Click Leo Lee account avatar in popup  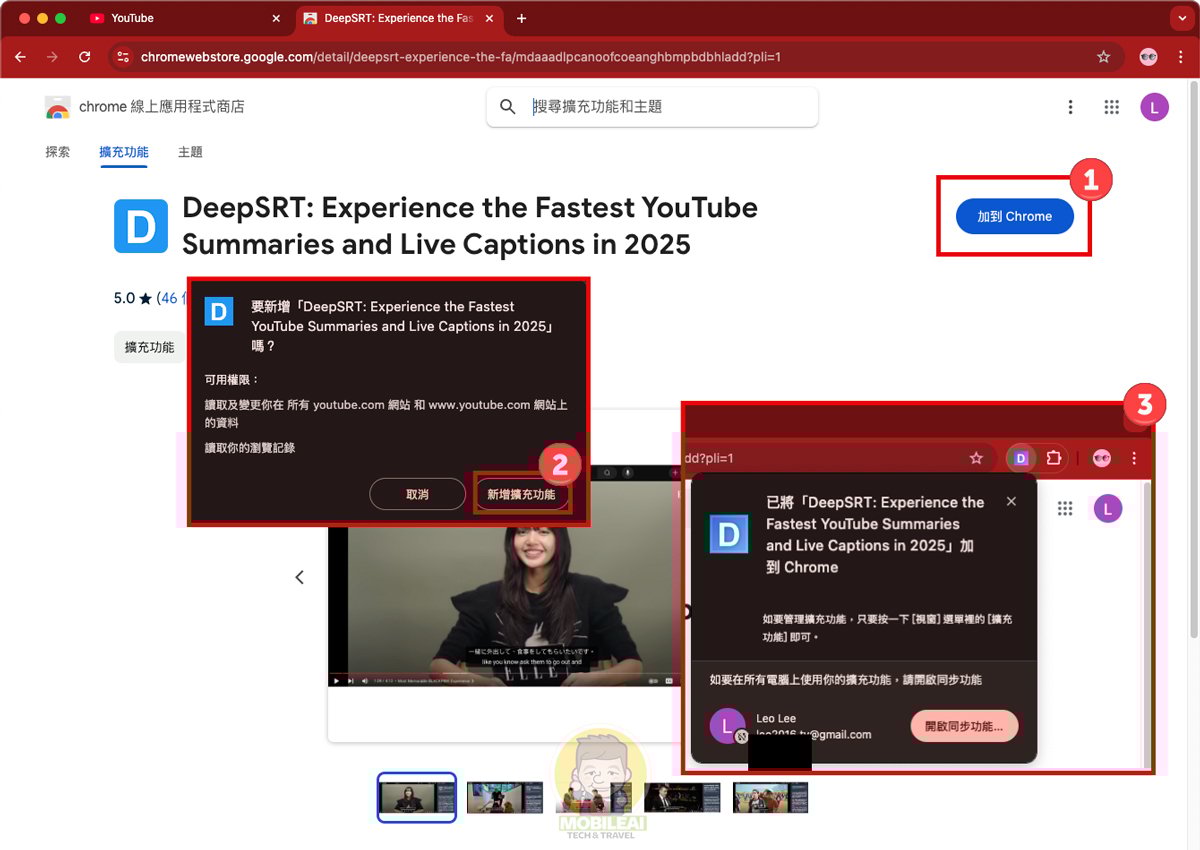[727, 726]
